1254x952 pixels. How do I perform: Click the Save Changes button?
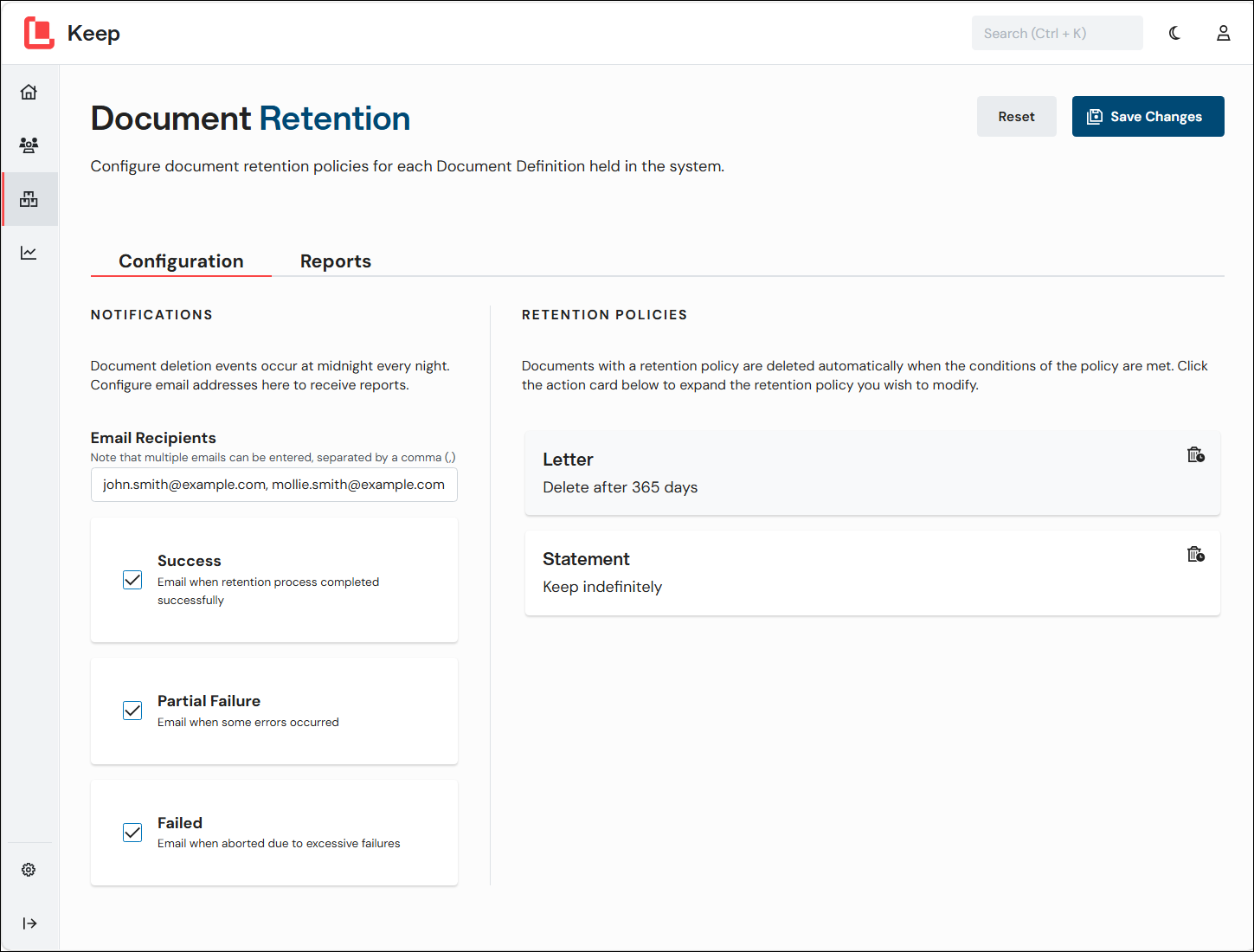click(x=1148, y=116)
